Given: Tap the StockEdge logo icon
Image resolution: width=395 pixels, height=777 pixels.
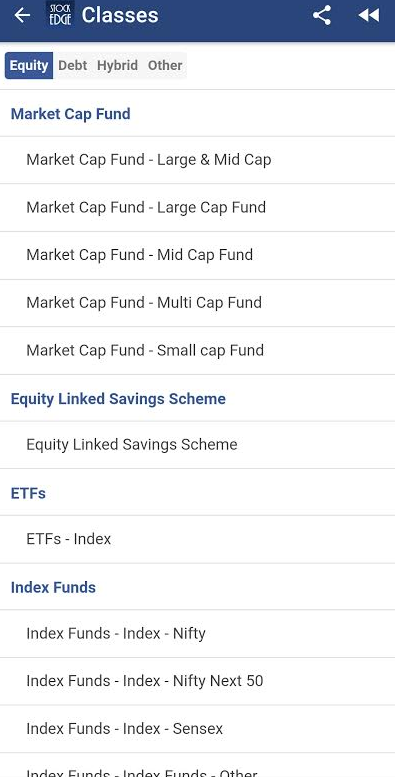Looking at the screenshot, I should [60, 14].
